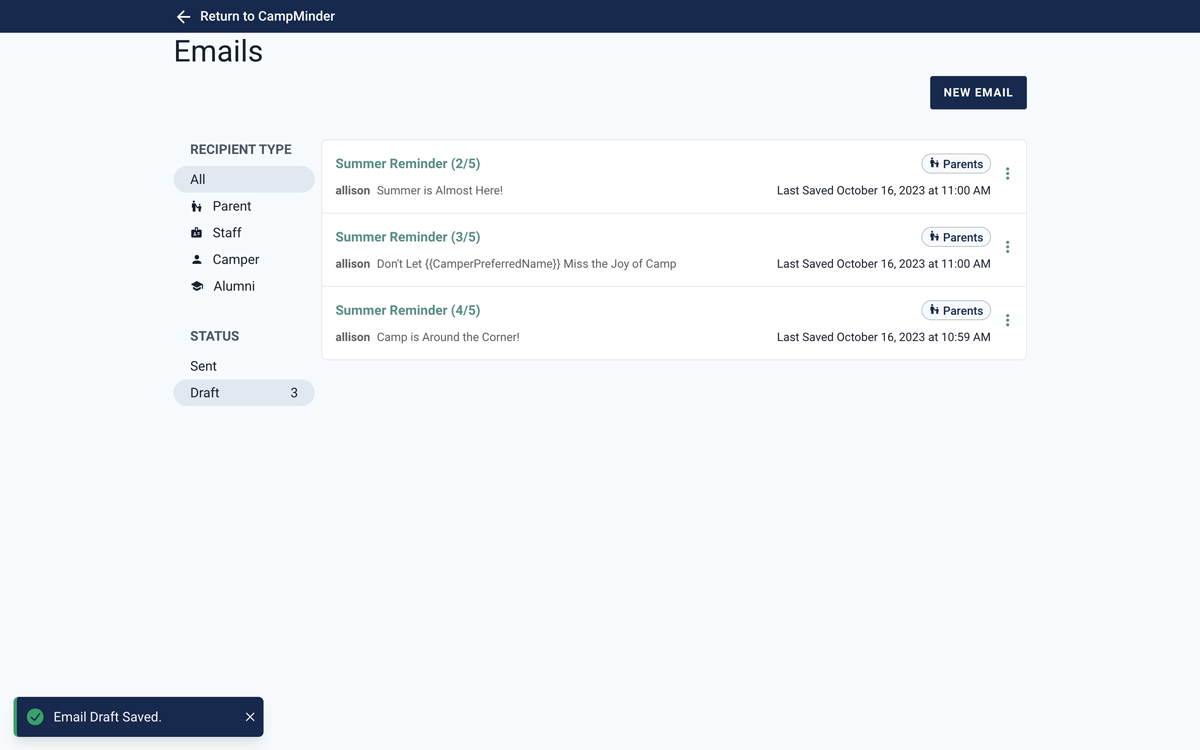The width and height of the screenshot is (1200, 750).
Task: Open options menu for Summer Reminder (2/5)
Action: click(x=1007, y=174)
